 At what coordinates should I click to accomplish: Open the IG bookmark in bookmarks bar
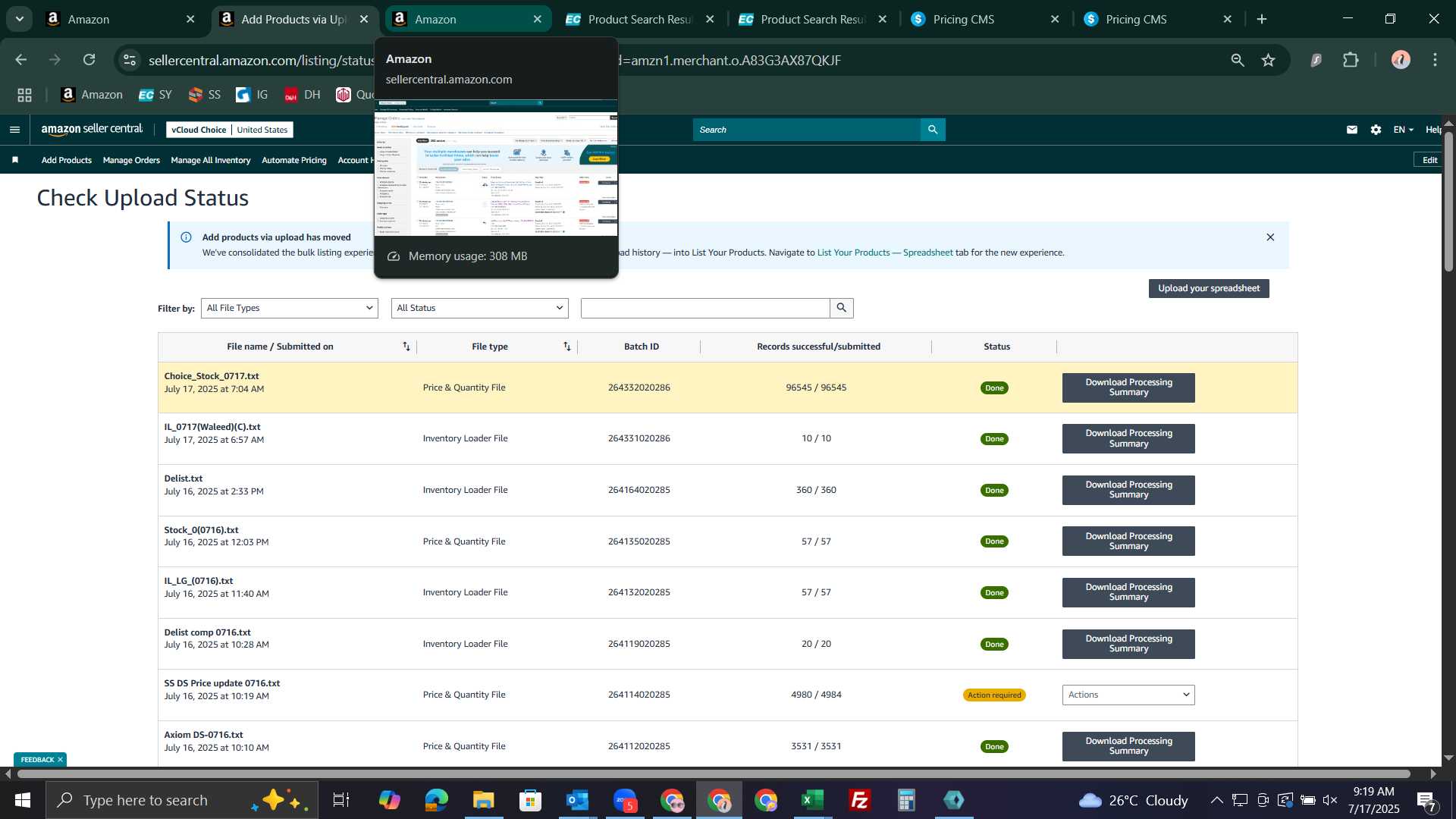[252, 95]
